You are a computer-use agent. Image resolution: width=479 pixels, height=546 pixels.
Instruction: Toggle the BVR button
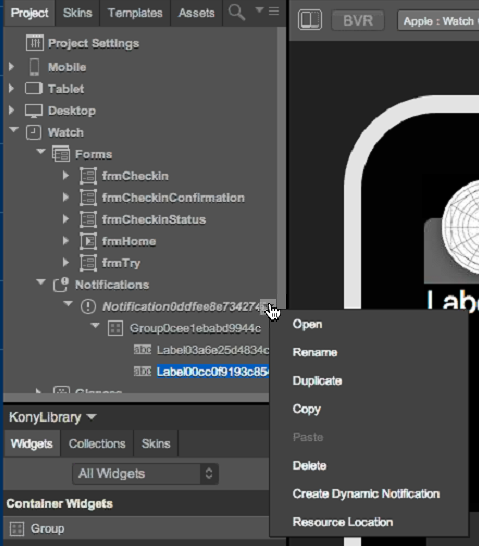point(358,21)
